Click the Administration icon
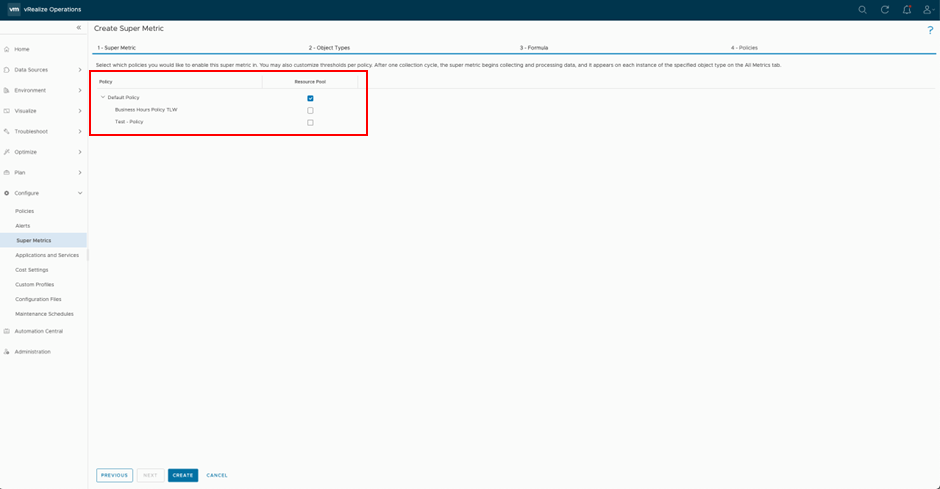This screenshot has width=940, height=489. 7,352
